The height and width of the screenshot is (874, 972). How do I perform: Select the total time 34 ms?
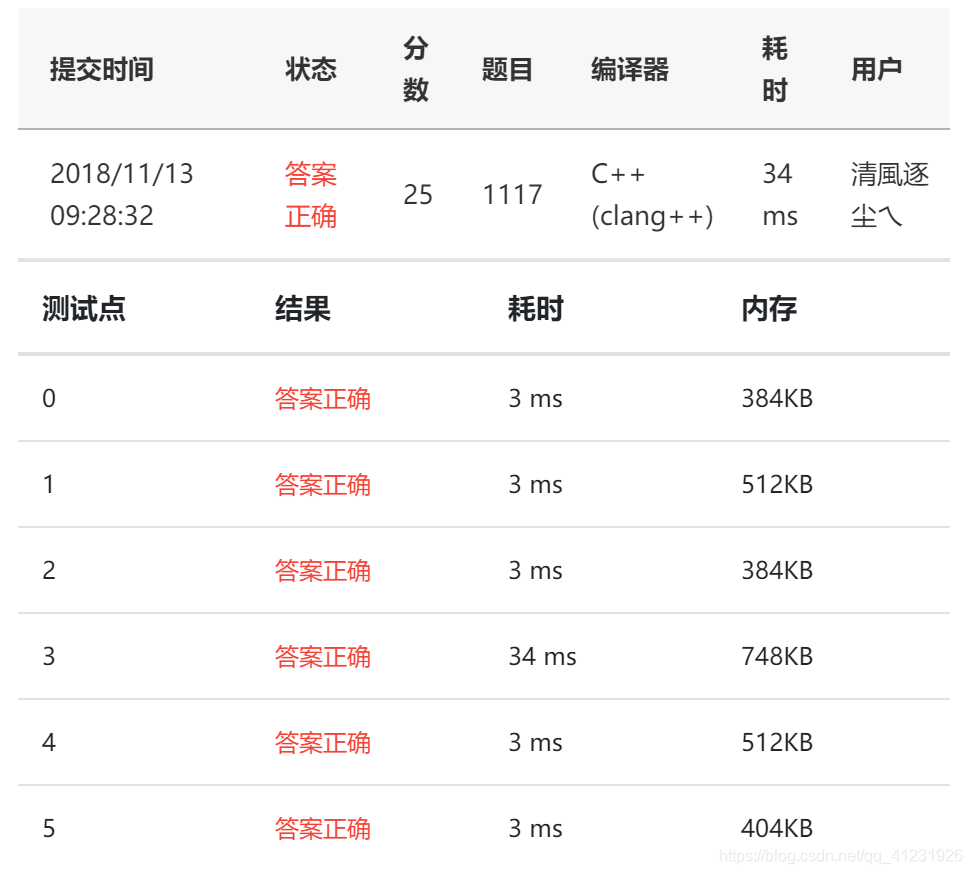coord(780,195)
